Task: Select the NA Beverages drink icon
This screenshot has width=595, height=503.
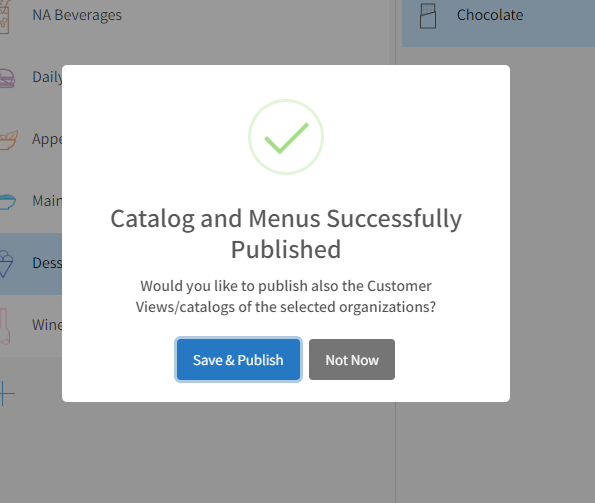Action: pyautogui.click(x=4, y=17)
